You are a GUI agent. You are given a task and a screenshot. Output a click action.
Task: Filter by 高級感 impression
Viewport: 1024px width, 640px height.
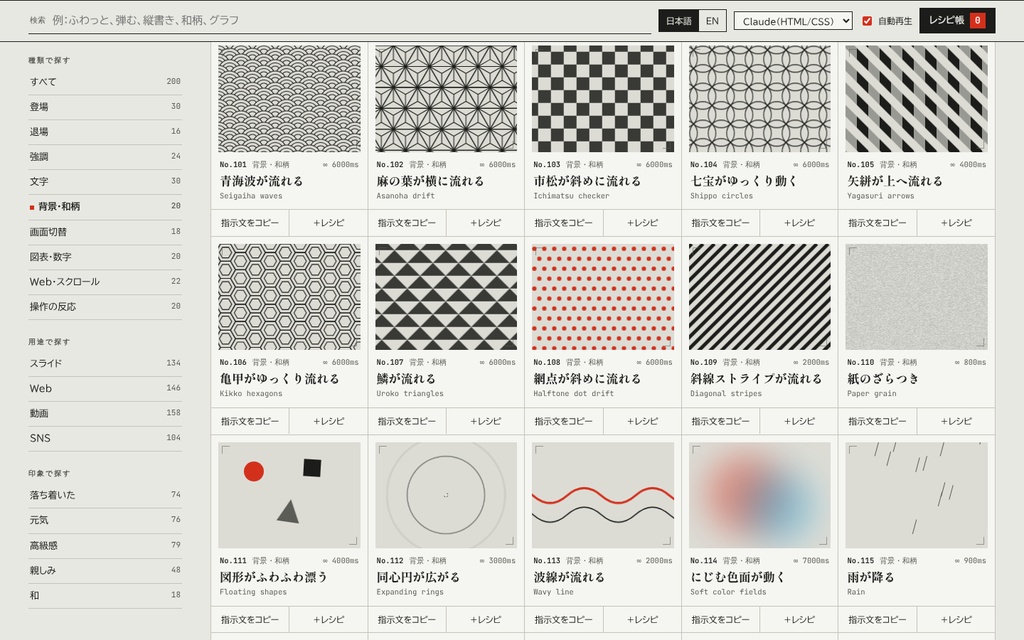[105, 545]
